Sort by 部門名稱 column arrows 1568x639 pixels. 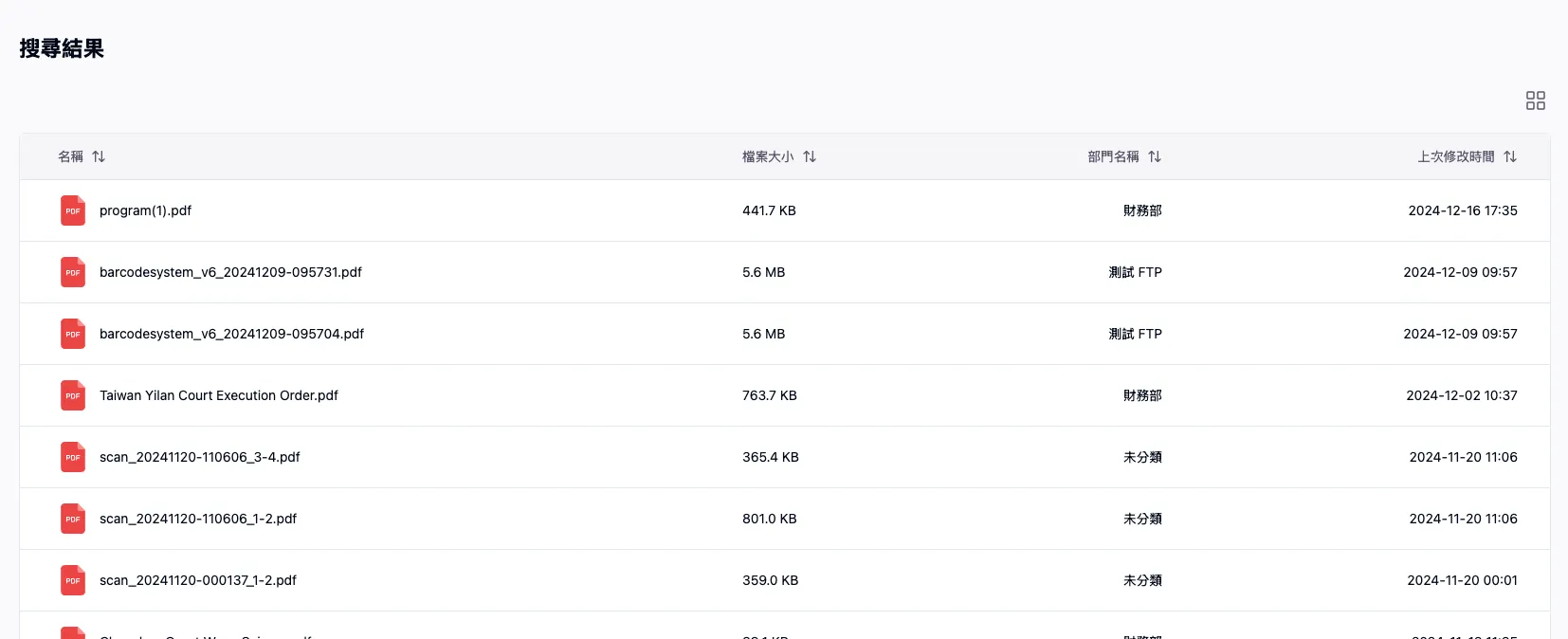click(1155, 156)
